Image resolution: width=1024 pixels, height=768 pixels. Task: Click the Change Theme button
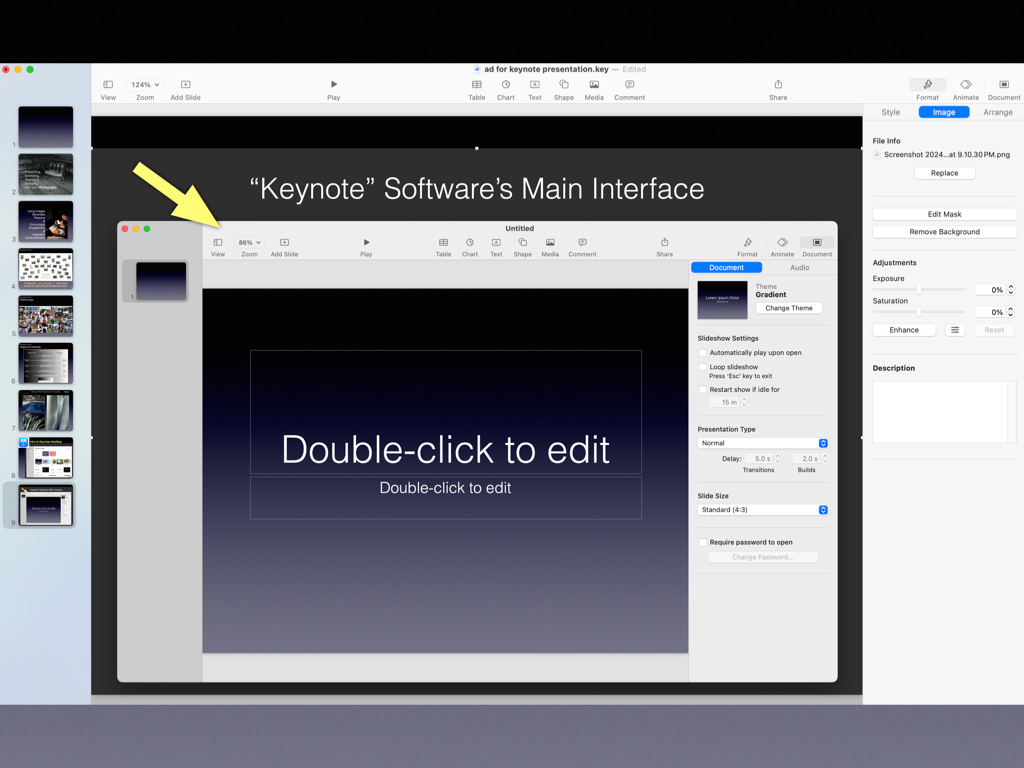[788, 308]
